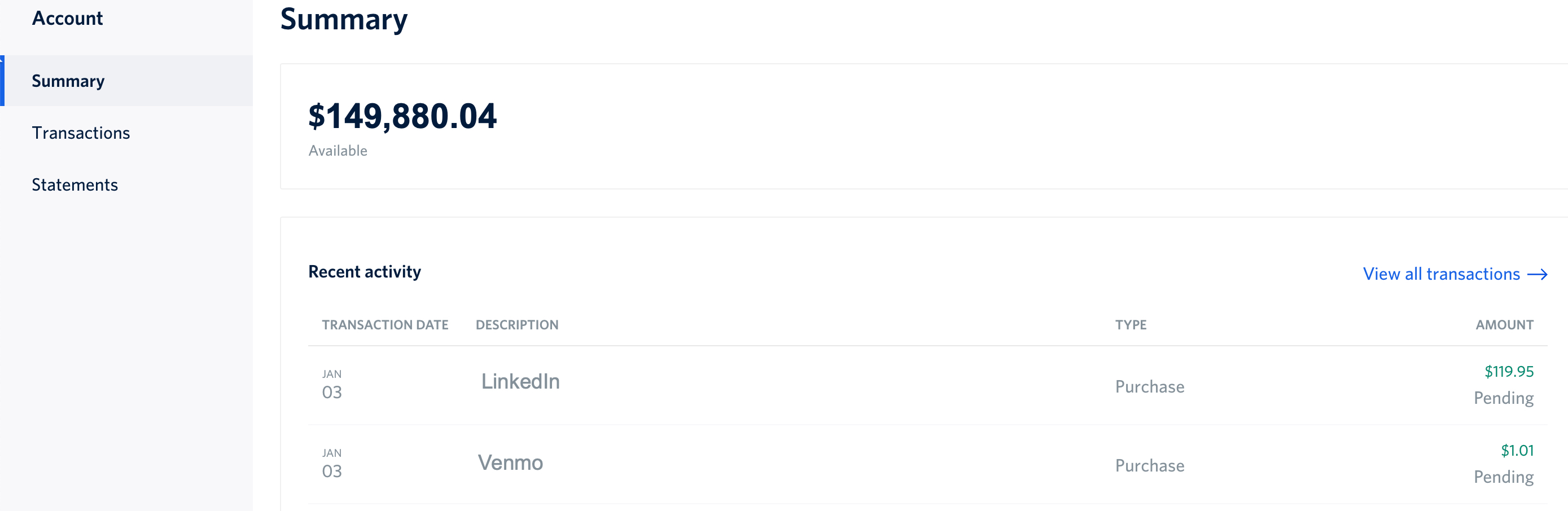The height and width of the screenshot is (511, 1568).
Task: Click Purchase type in the LinkedIn row
Action: coord(1149,386)
